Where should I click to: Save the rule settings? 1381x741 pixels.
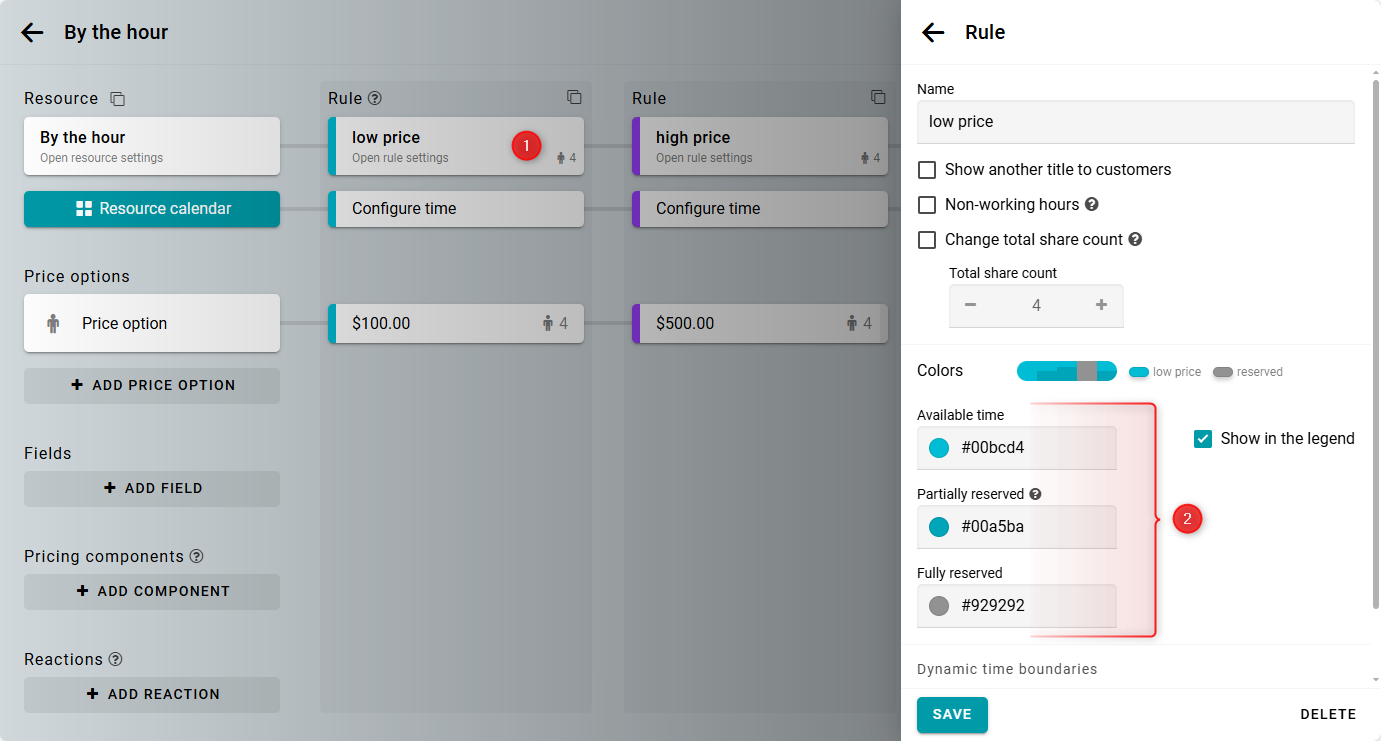[x=952, y=715]
